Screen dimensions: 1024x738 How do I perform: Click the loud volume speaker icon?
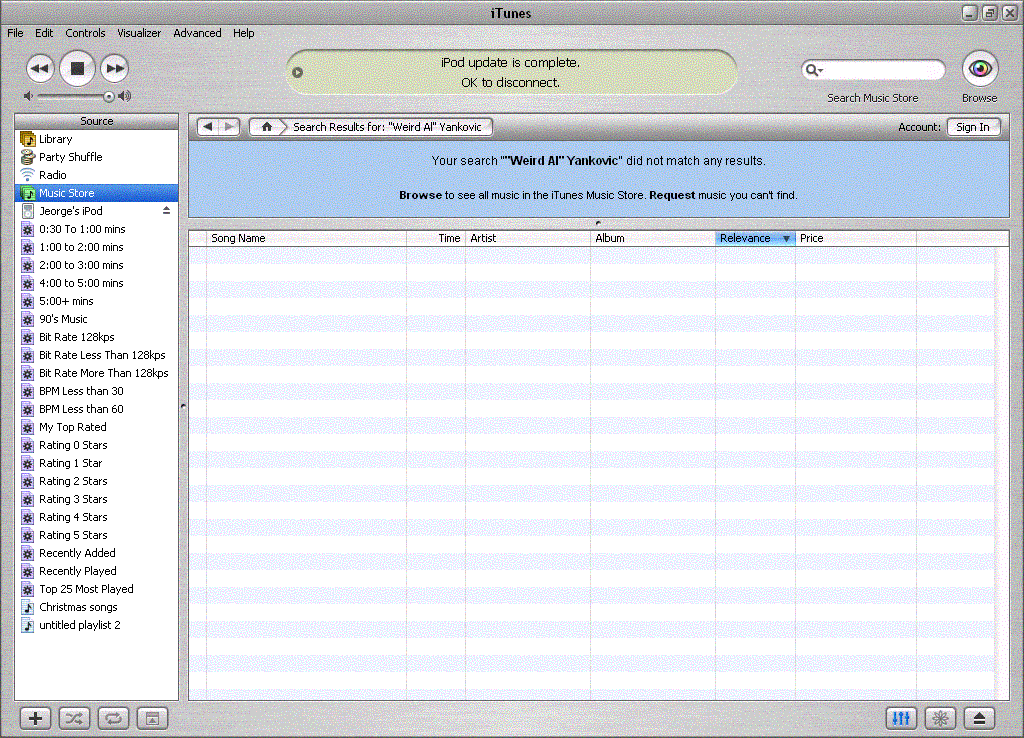[x=125, y=96]
